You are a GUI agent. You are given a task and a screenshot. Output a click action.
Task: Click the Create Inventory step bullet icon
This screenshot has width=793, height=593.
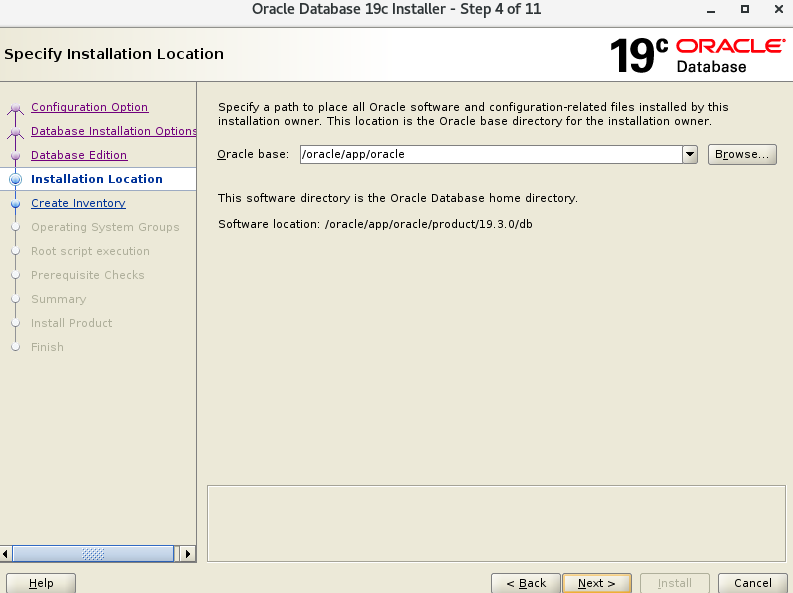[x=15, y=204]
